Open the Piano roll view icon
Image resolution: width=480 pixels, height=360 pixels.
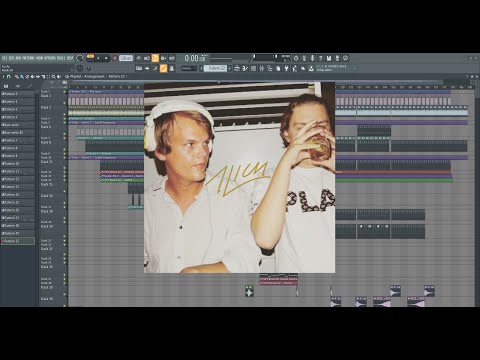tap(245, 68)
